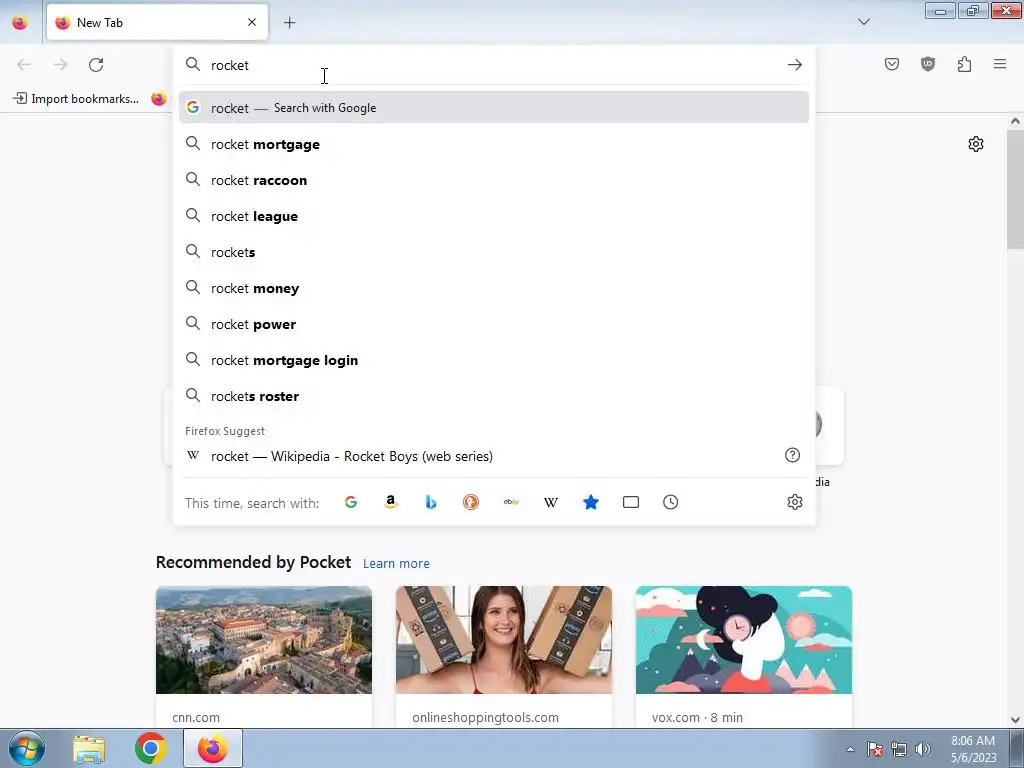The image size is (1024, 768).
Task: Search in History clock icon
Action: (671, 502)
